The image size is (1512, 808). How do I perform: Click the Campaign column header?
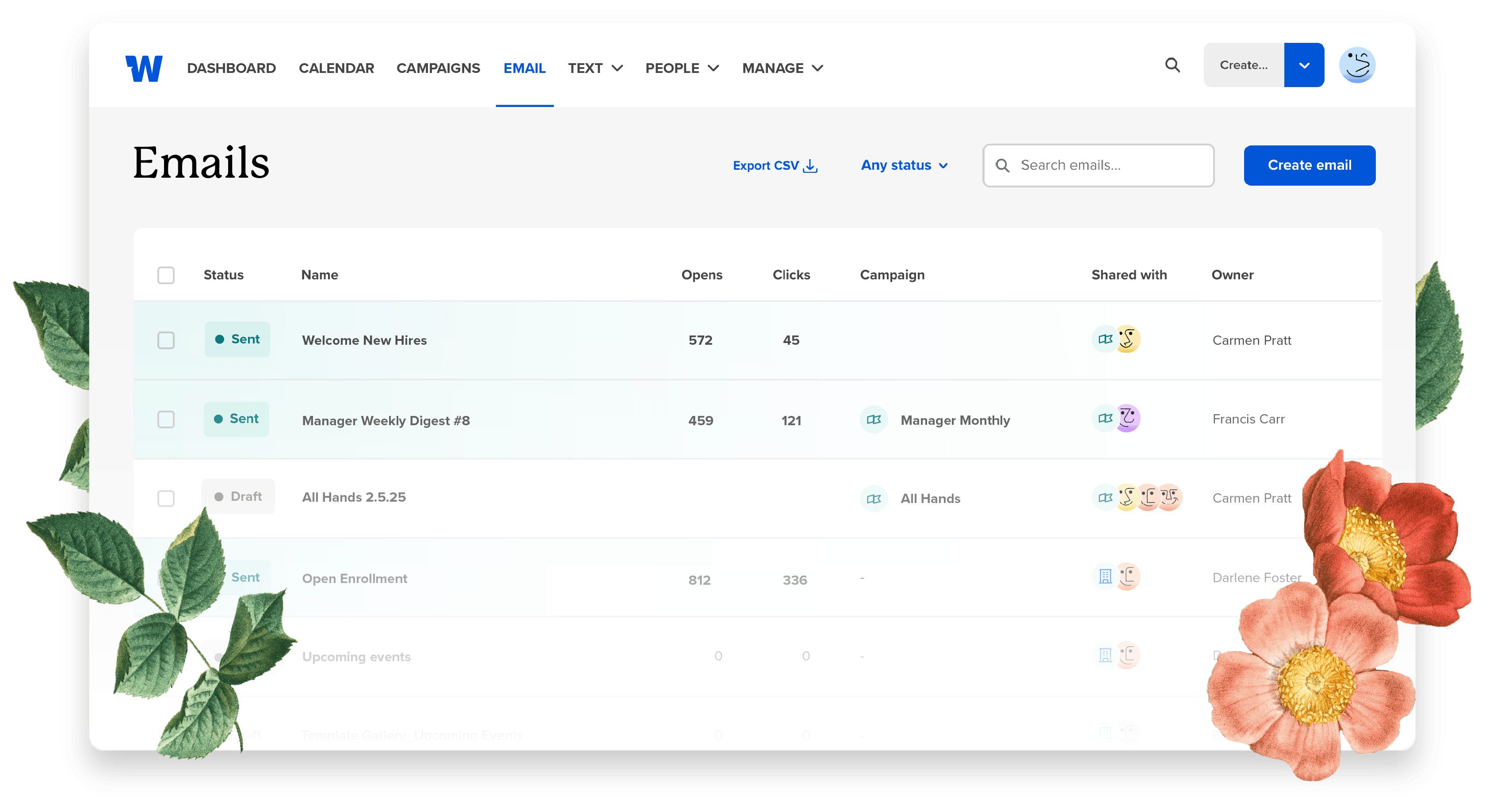pyautogui.click(x=892, y=275)
